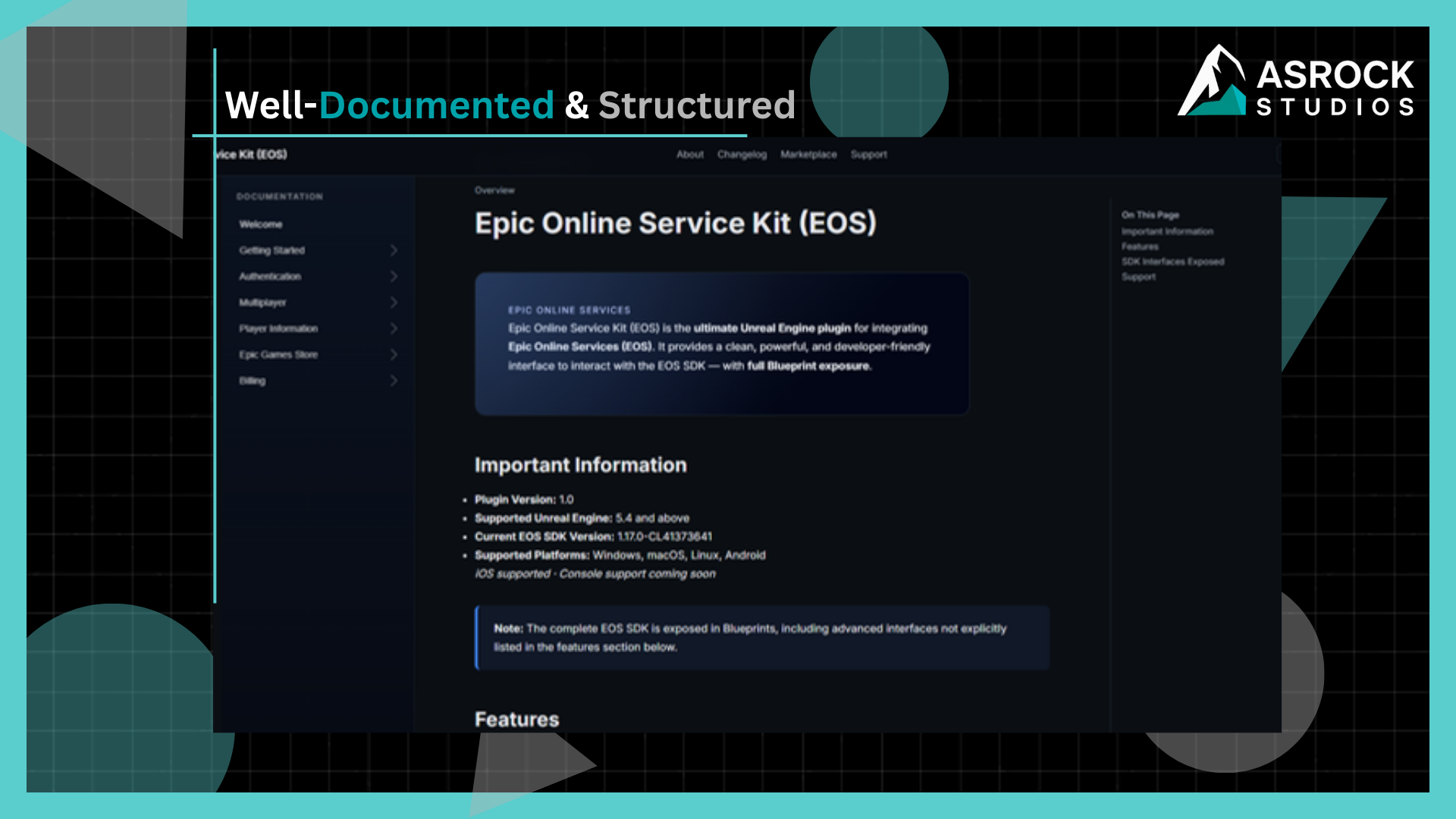
Task: Click the Service Kit (EOS) site title
Action: tap(251, 155)
